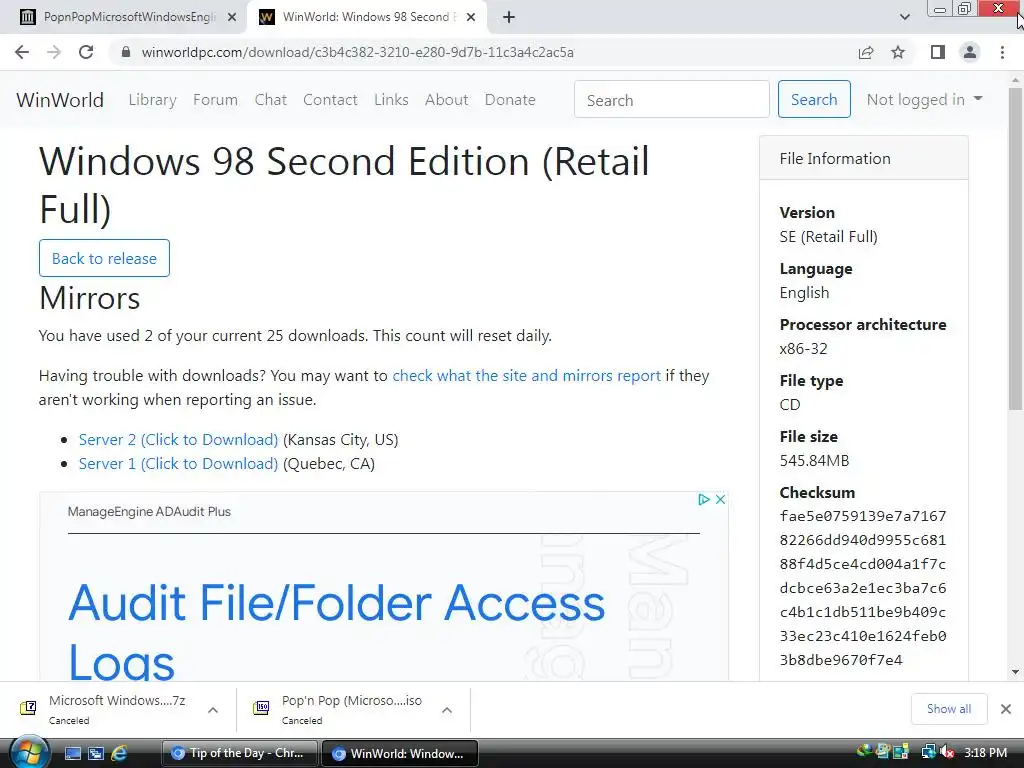1024x768 pixels.
Task: Click Switch between windows quick launch icon
Action: [x=96, y=753]
